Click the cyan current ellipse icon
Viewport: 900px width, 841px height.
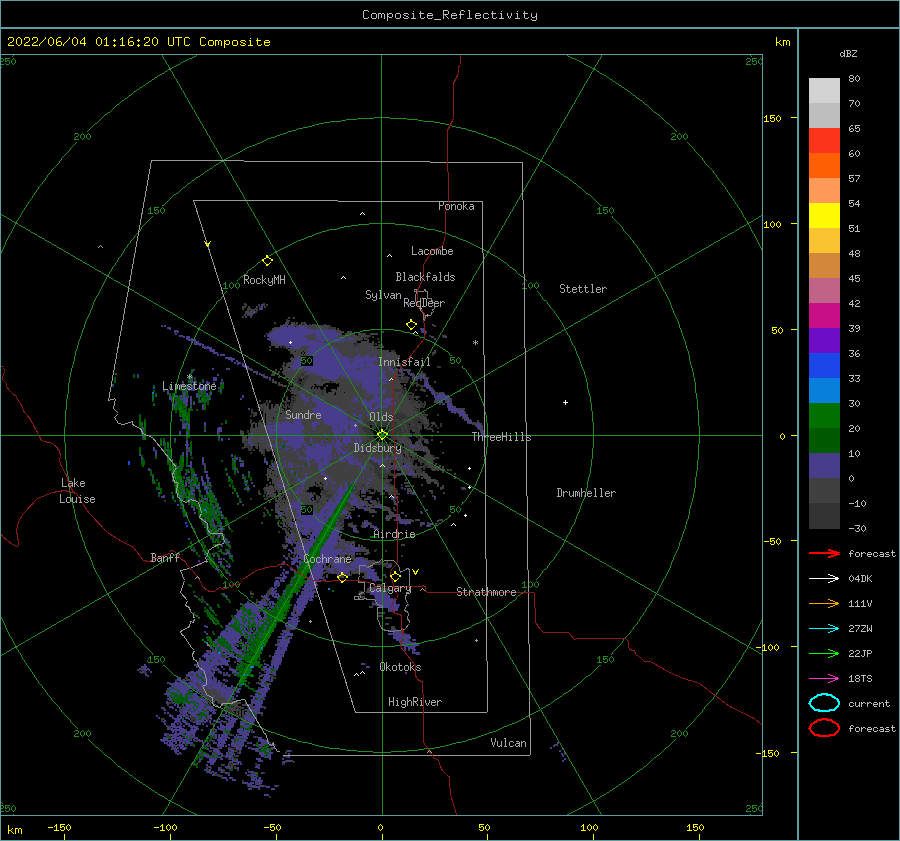[x=824, y=703]
